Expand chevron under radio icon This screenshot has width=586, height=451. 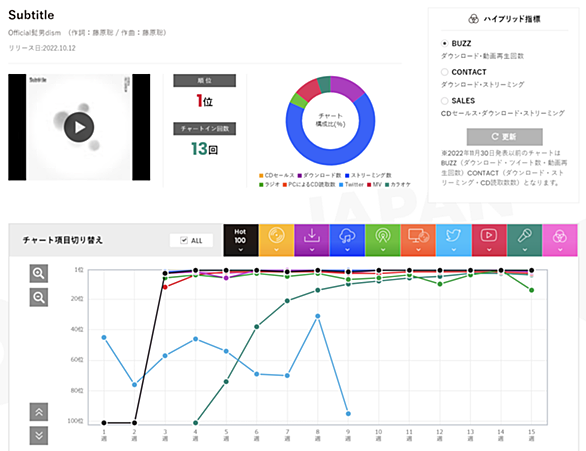[x=383, y=250]
